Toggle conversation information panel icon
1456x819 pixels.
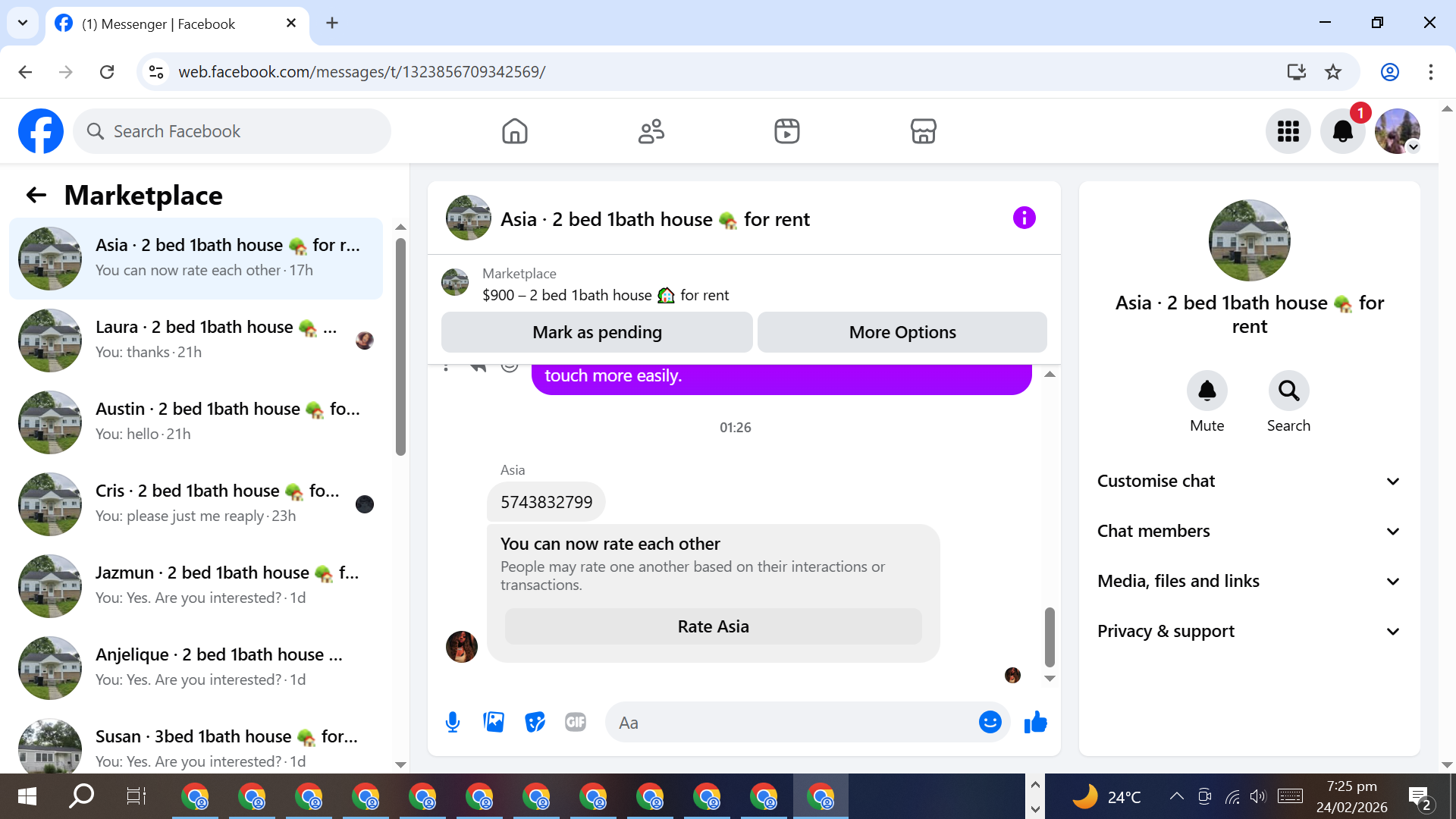pyautogui.click(x=1024, y=218)
